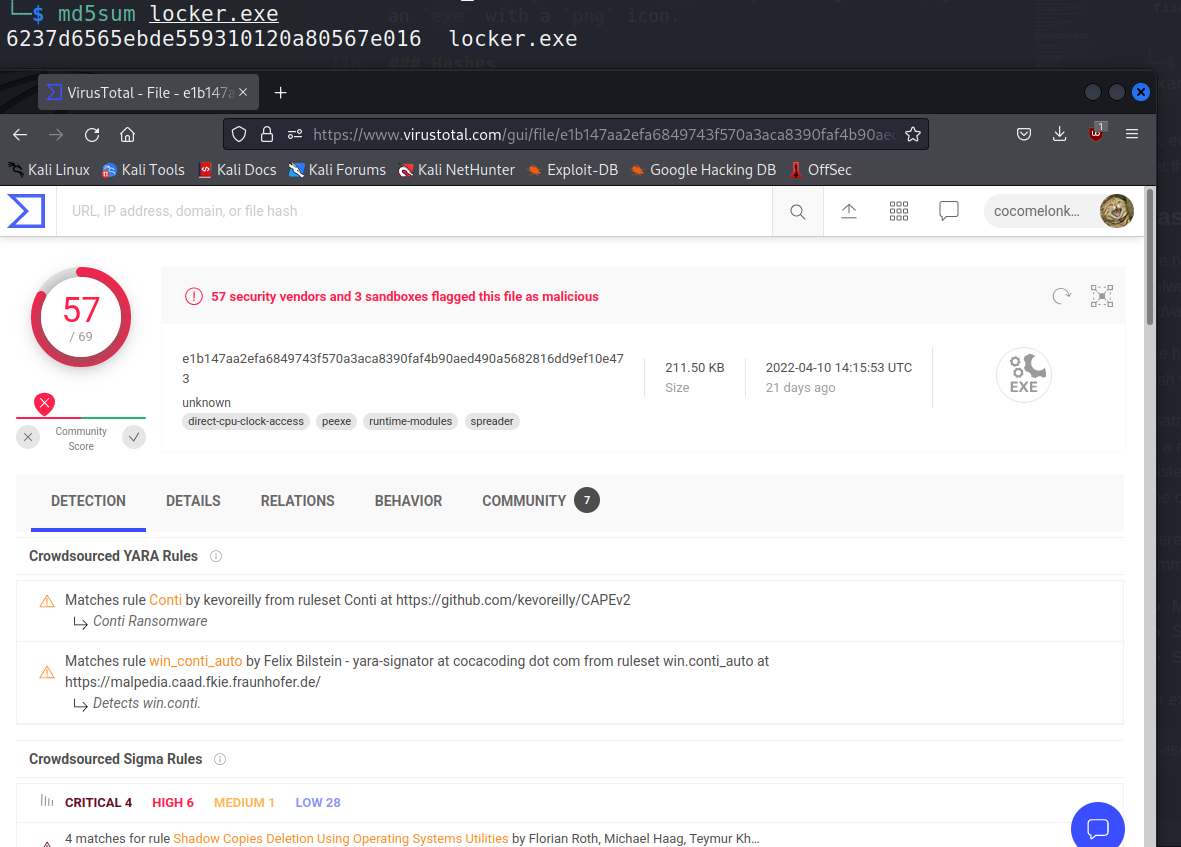Open the file relations graph icon

[1102, 297]
